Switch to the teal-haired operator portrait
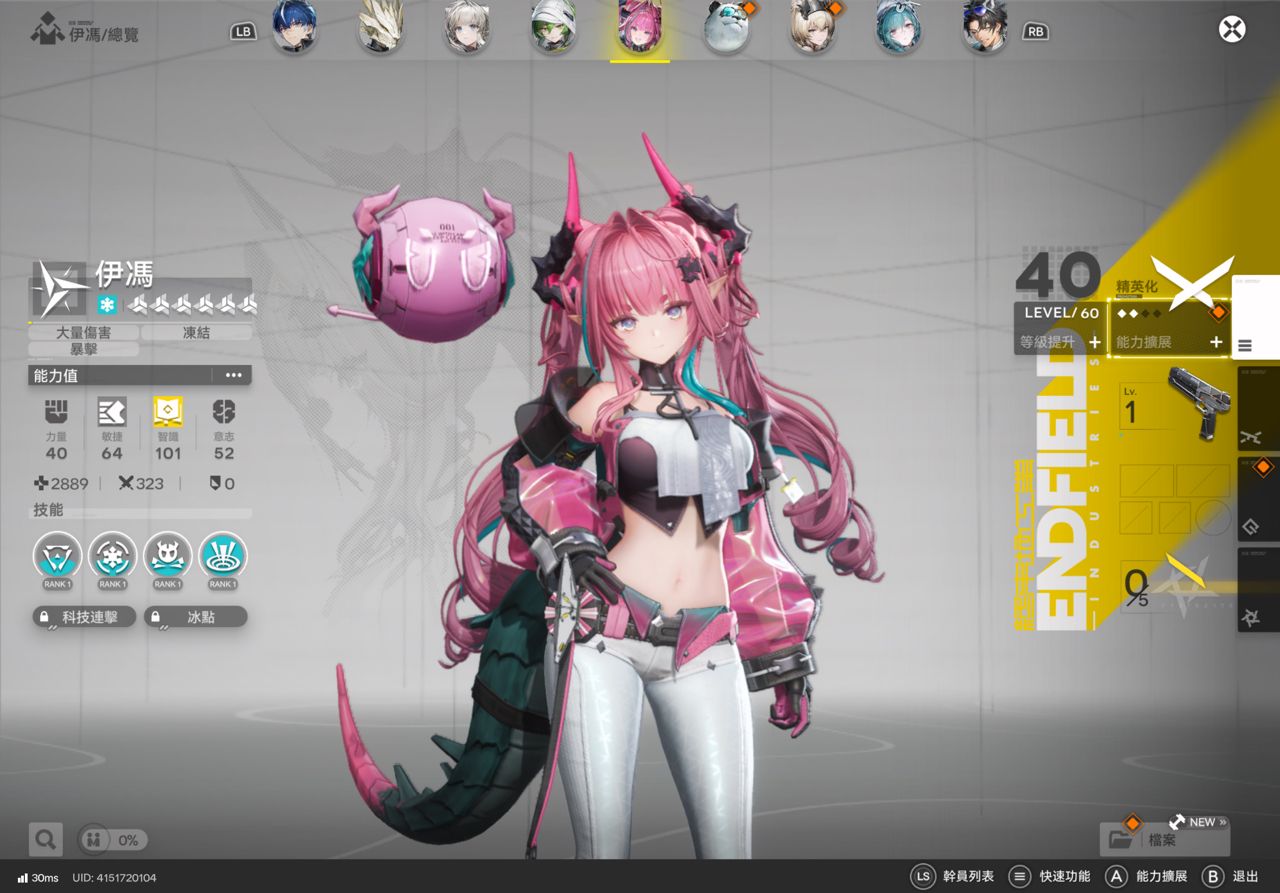This screenshot has width=1280, height=893. click(x=899, y=29)
